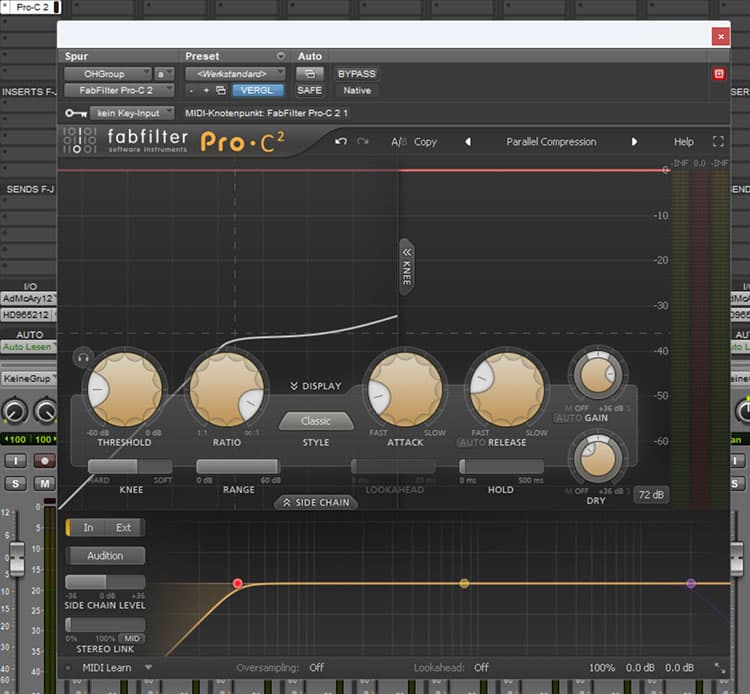
Task: Click the key input icon
Action: coord(76,113)
